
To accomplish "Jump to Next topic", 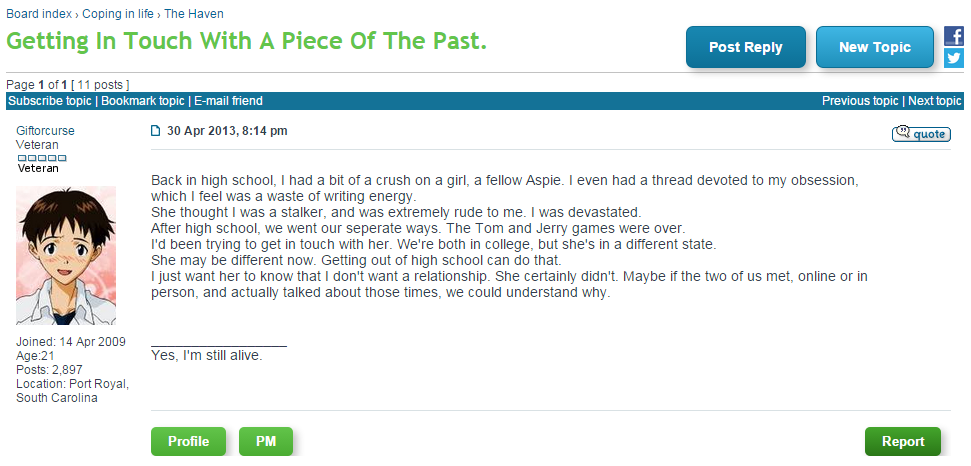I will 934,101.
